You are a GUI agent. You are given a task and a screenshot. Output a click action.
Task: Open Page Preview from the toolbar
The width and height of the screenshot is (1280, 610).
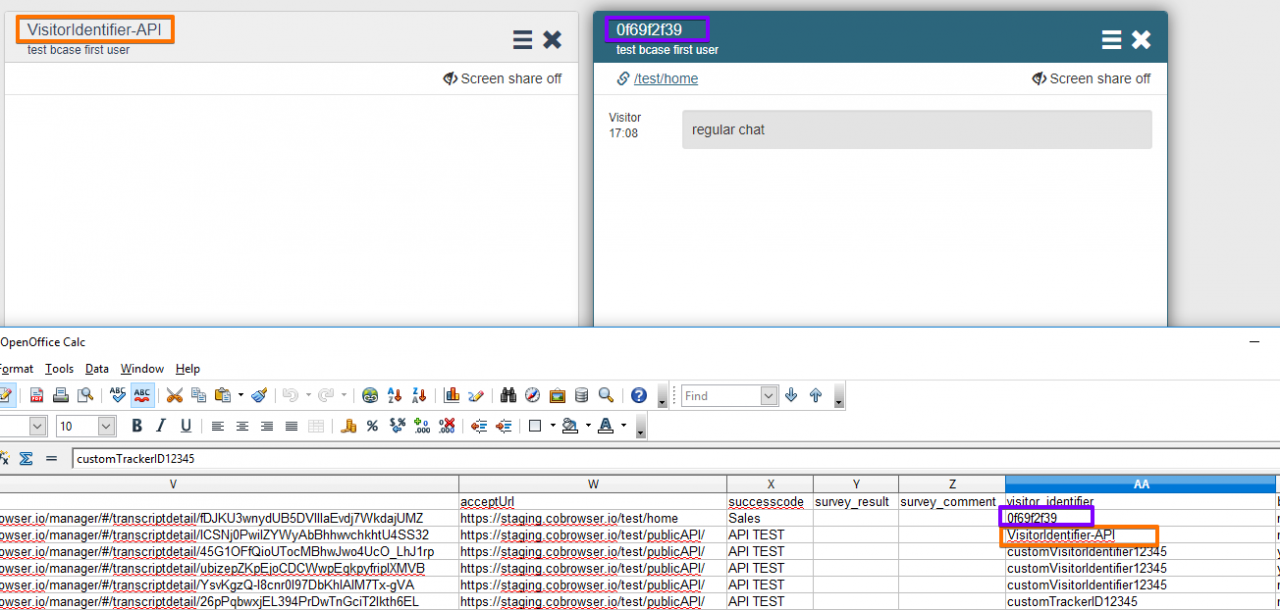(x=85, y=396)
